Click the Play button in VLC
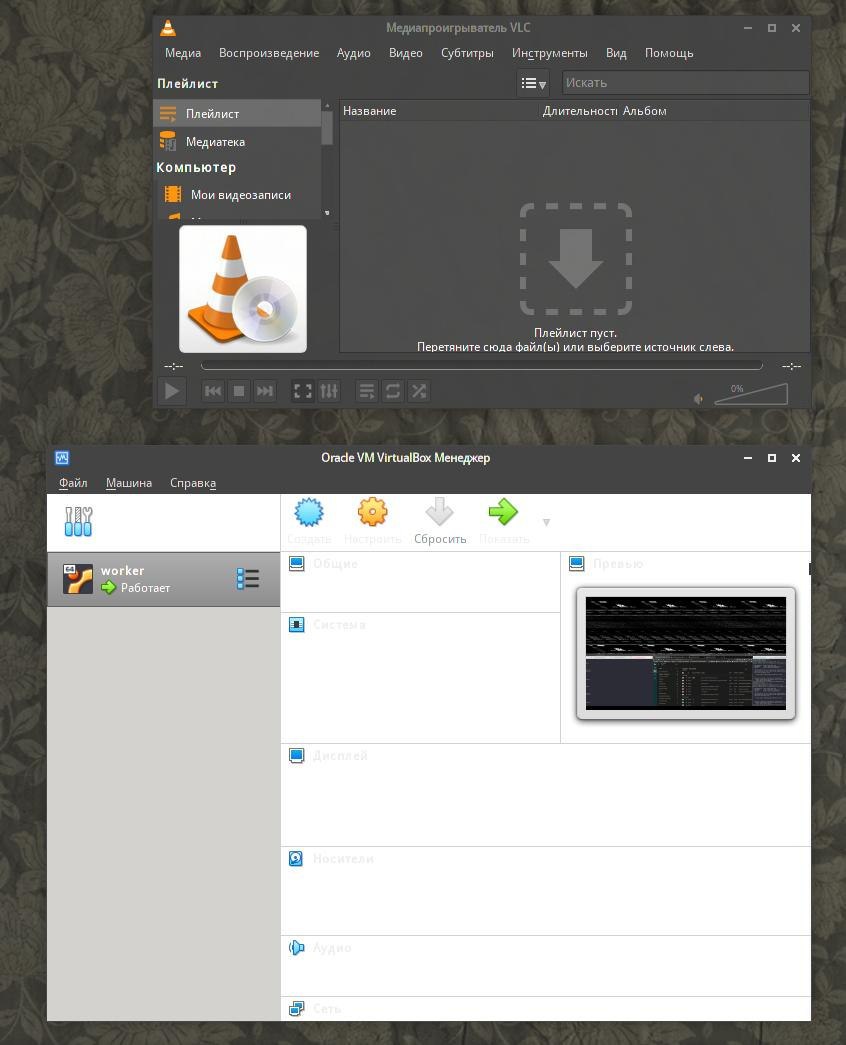The height and width of the screenshot is (1045, 846). [x=171, y=391]
